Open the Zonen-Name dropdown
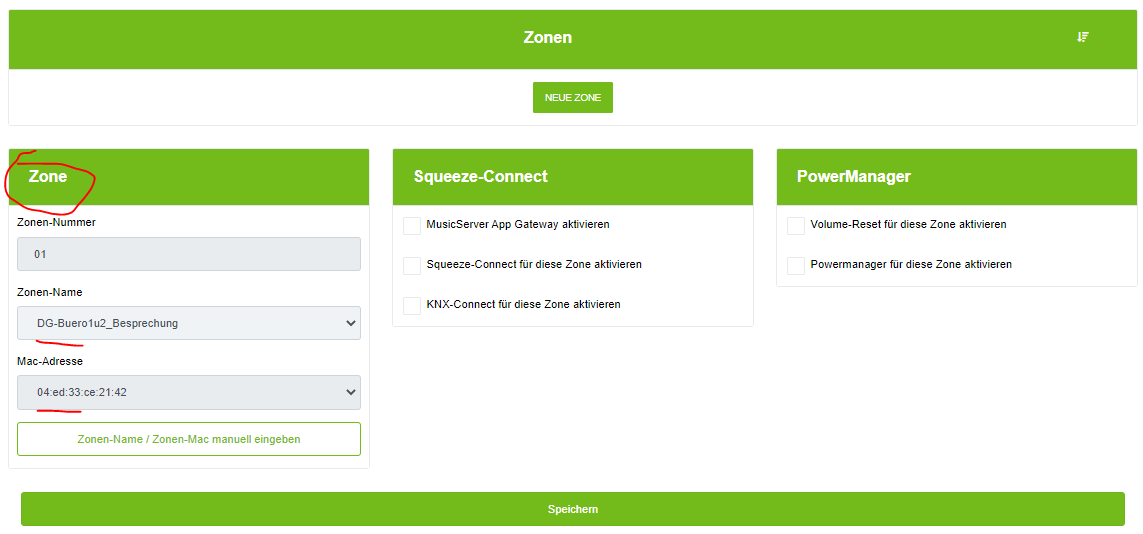 click(189, 323)
